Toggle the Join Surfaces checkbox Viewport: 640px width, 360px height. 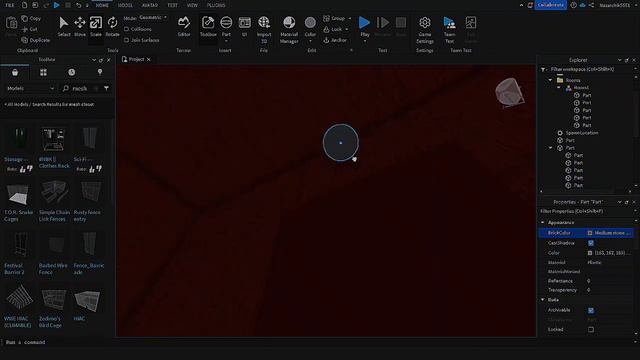point(127,40)
